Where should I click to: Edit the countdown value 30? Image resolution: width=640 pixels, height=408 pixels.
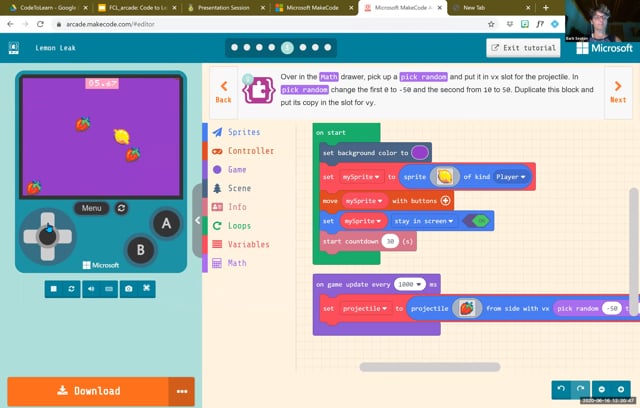click(x=390, y=241)
